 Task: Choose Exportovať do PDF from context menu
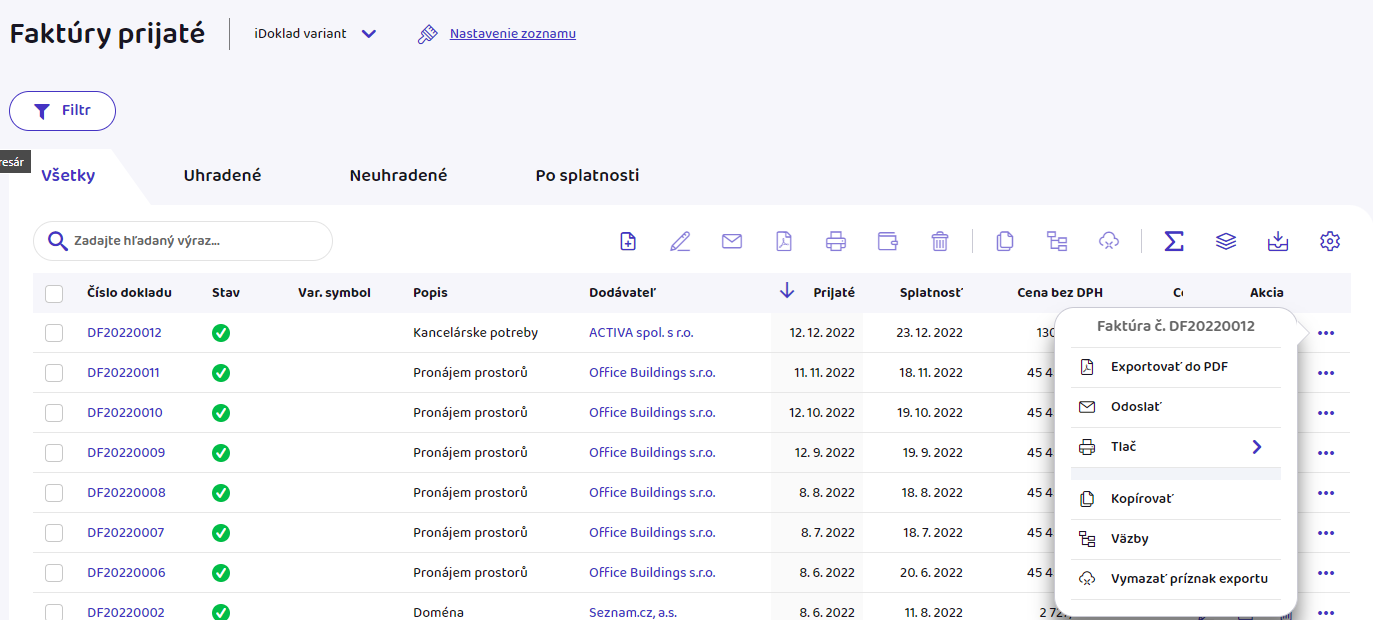click(1168, 367)
